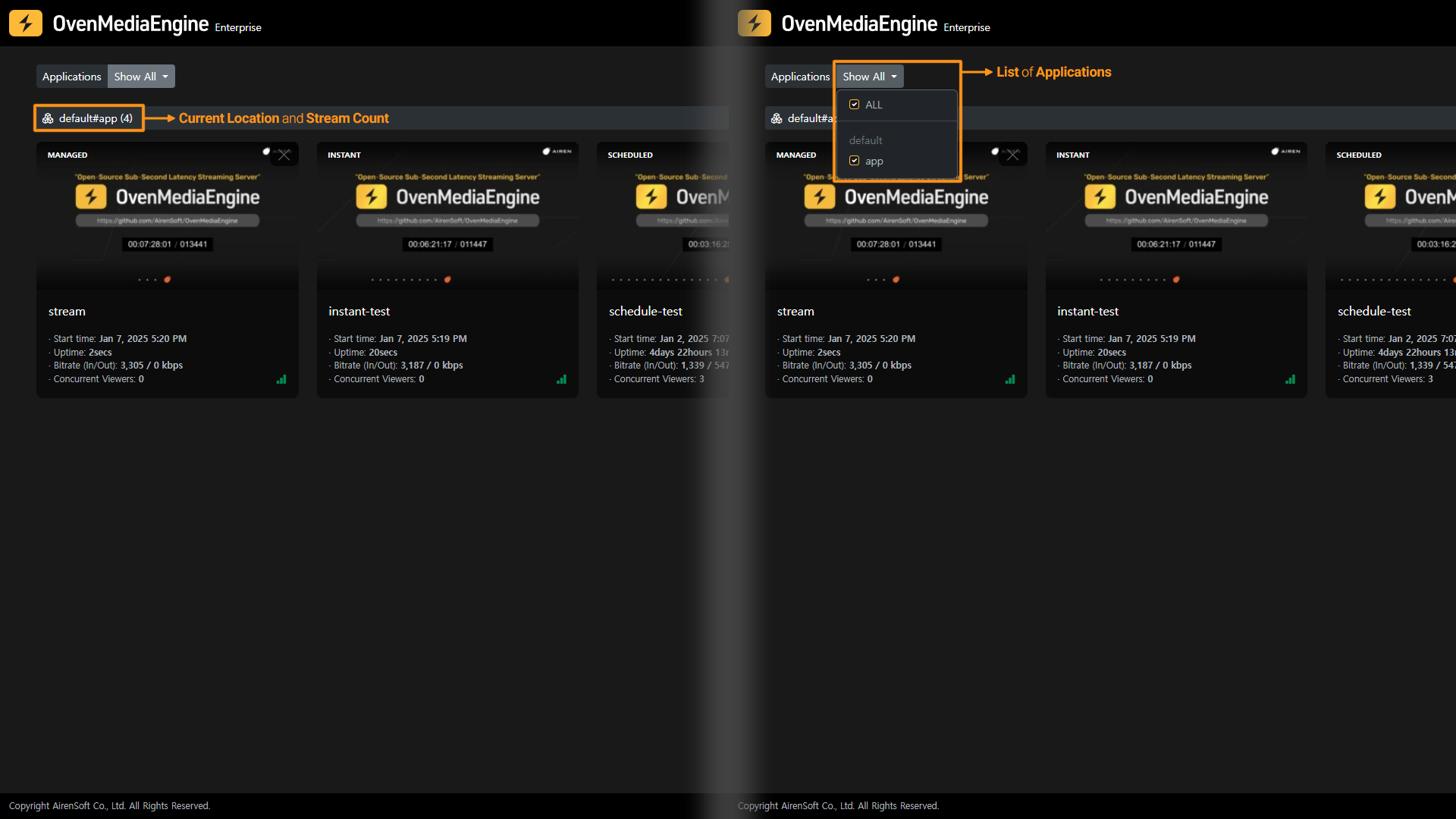Click green signal bars on left 'stream' card

[281, 379]
